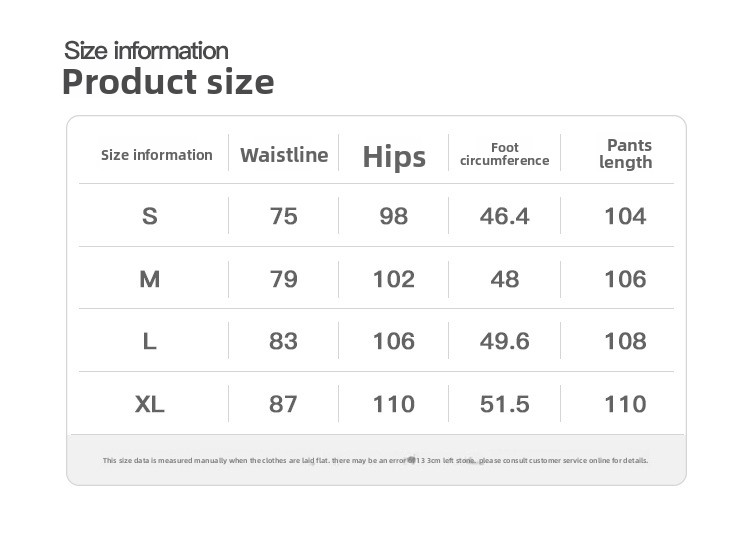Select the L size row label
This screenshot has width=750, height=546.
coord(150,341)
